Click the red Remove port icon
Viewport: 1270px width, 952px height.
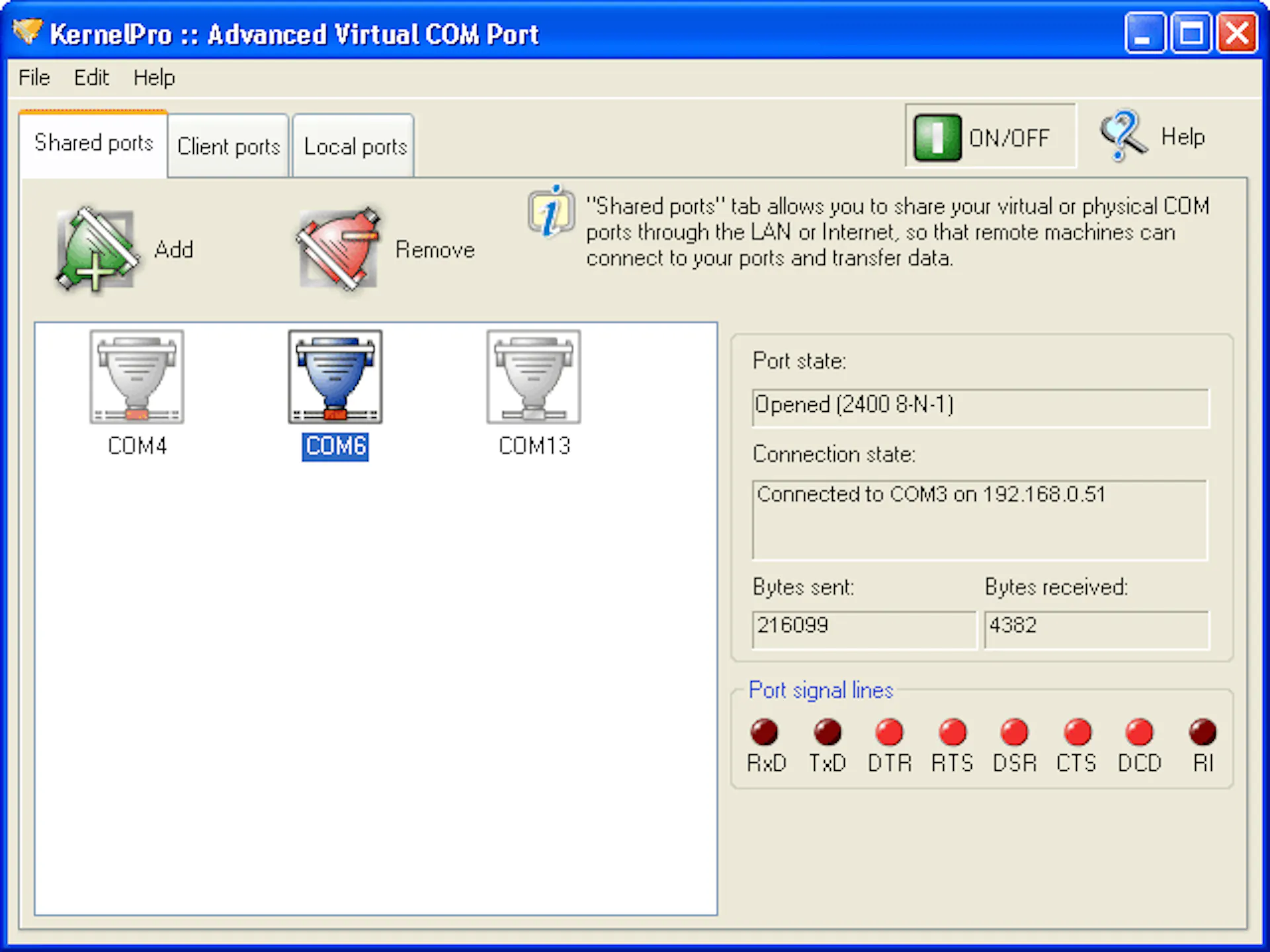coord(339,250)
